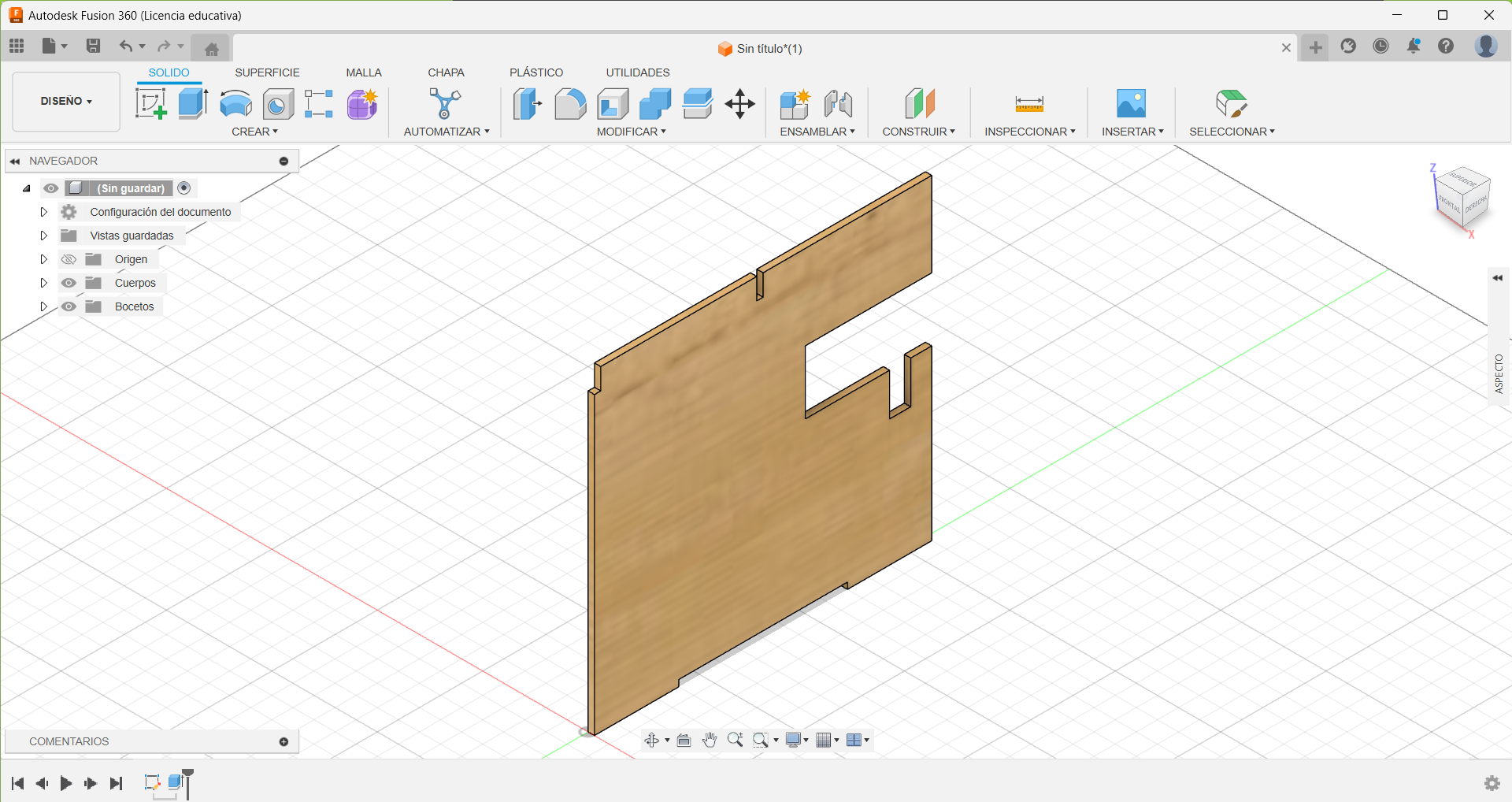Activate the Pan hand tool

[x=710, y=740]
